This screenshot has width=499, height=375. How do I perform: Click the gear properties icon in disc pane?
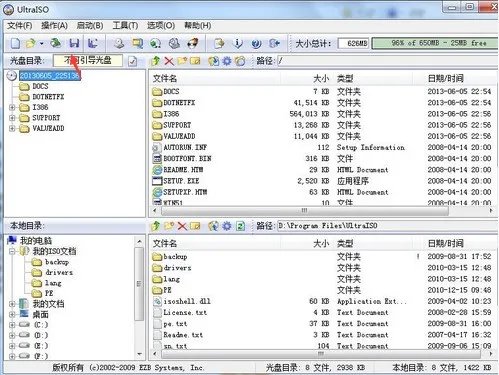point(227,61)
